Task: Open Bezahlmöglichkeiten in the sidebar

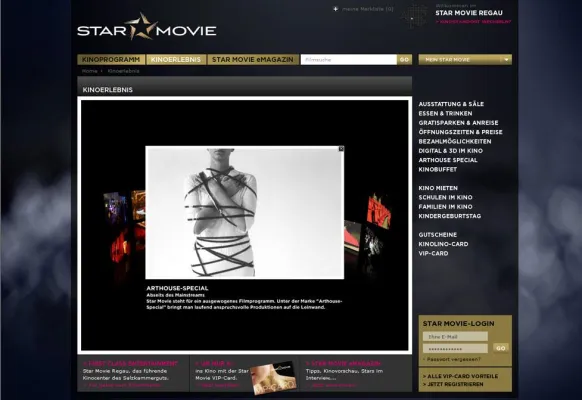Action: click(455, 141)
